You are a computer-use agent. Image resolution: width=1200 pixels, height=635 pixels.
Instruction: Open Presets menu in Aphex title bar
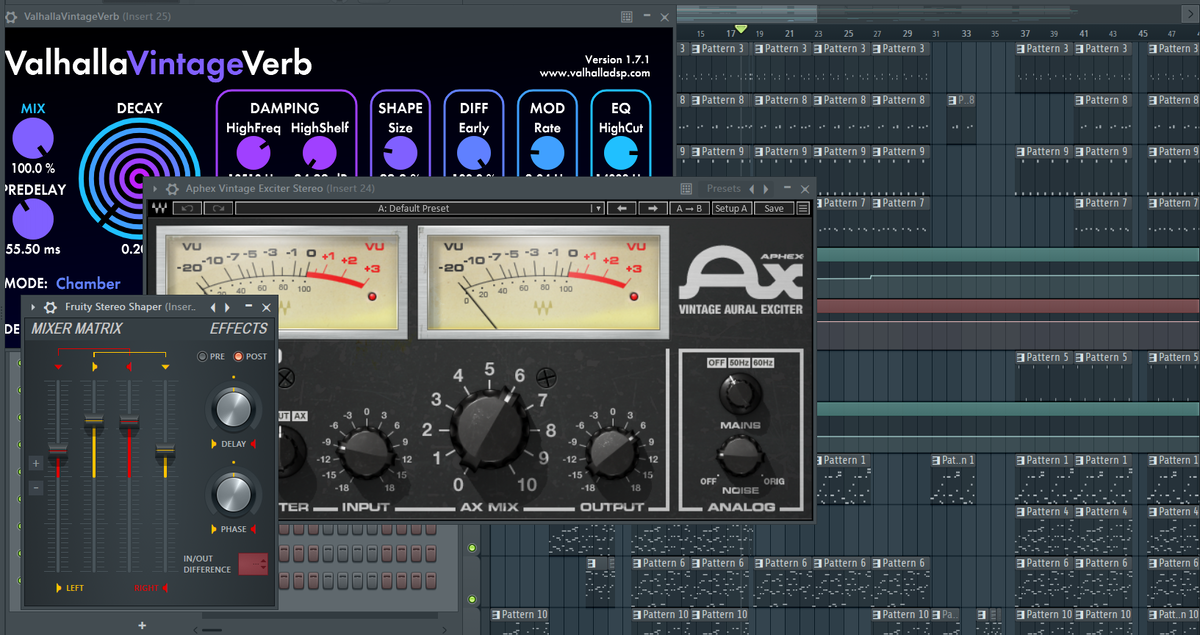pyautogui.click(x=724, y=188)
